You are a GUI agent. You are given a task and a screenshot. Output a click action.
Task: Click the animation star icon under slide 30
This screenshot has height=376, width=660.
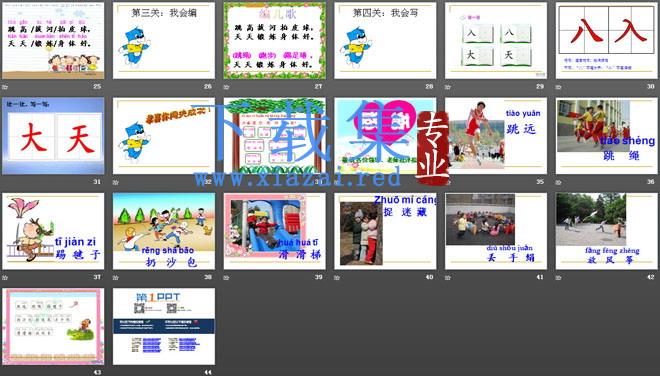(559, 87)
